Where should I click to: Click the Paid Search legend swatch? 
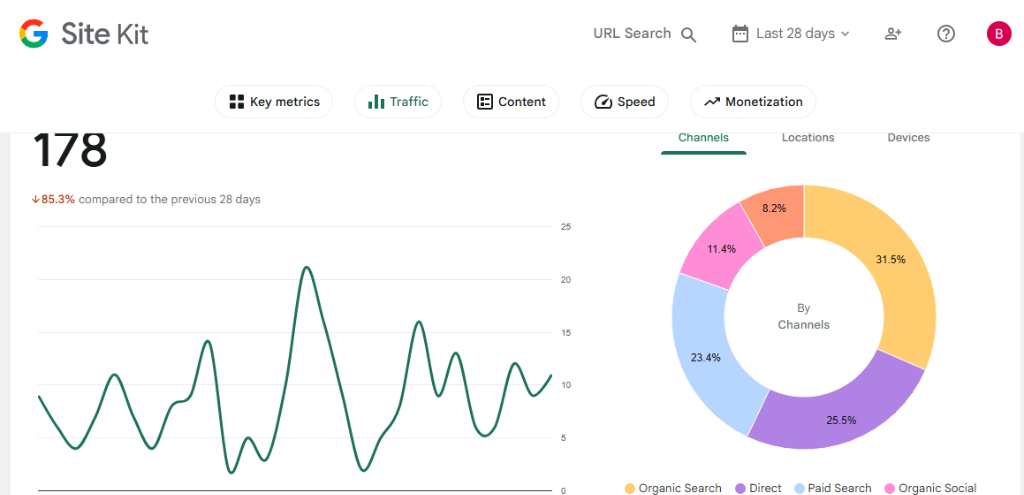pyautogui.click(x=799, y=488)
